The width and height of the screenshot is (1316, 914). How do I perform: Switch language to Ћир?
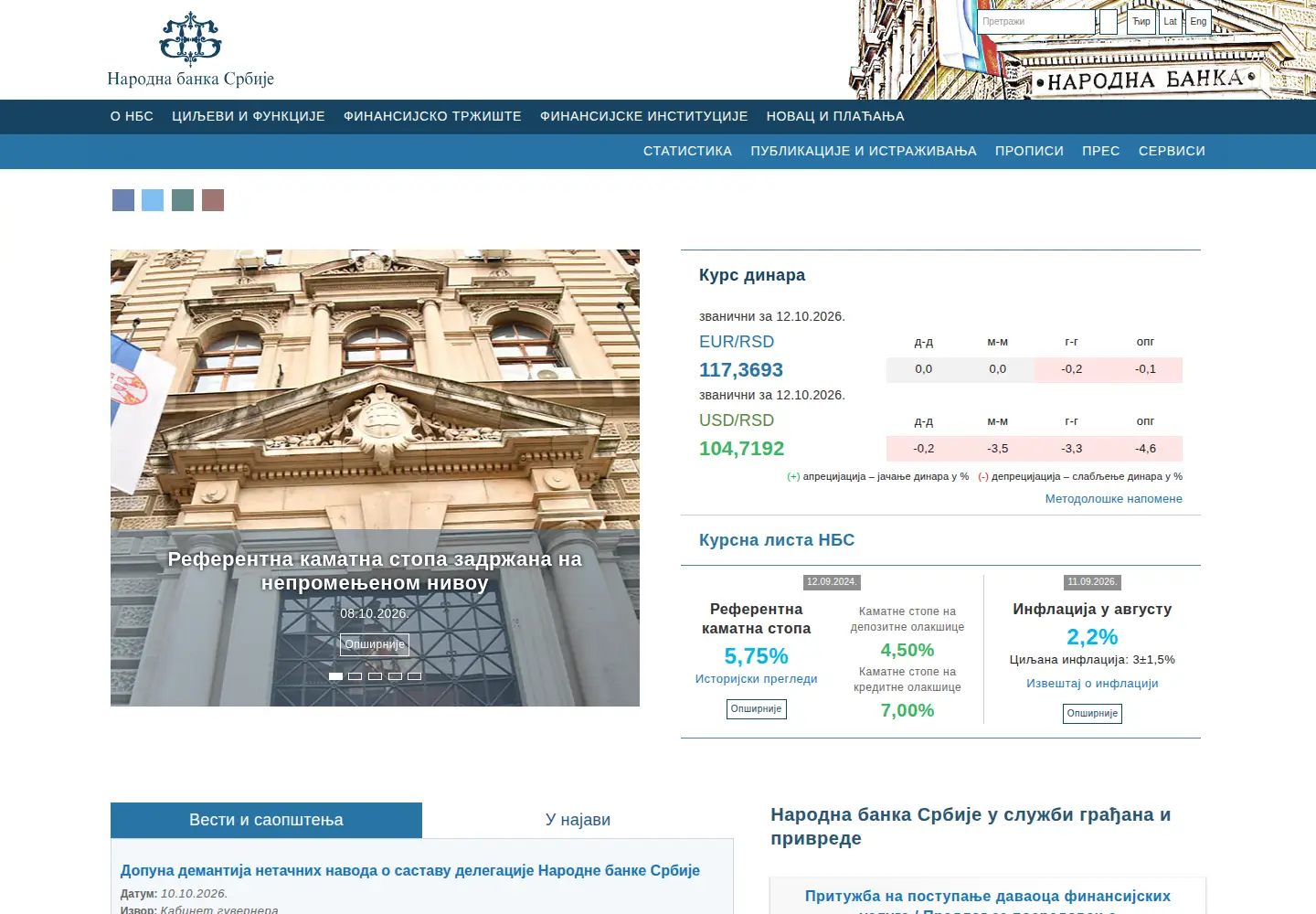(x=1141, y=22)
